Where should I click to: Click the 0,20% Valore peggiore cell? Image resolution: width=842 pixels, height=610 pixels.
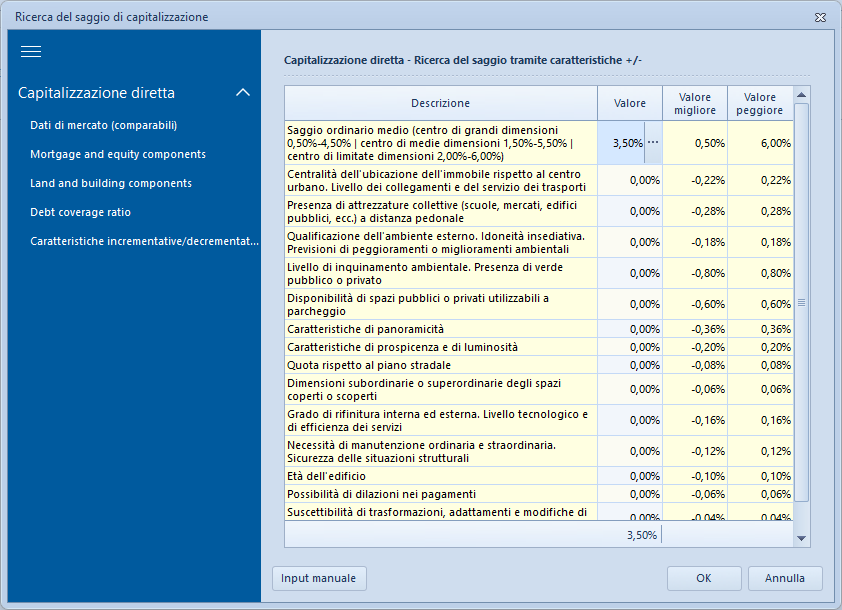[760, 347]
